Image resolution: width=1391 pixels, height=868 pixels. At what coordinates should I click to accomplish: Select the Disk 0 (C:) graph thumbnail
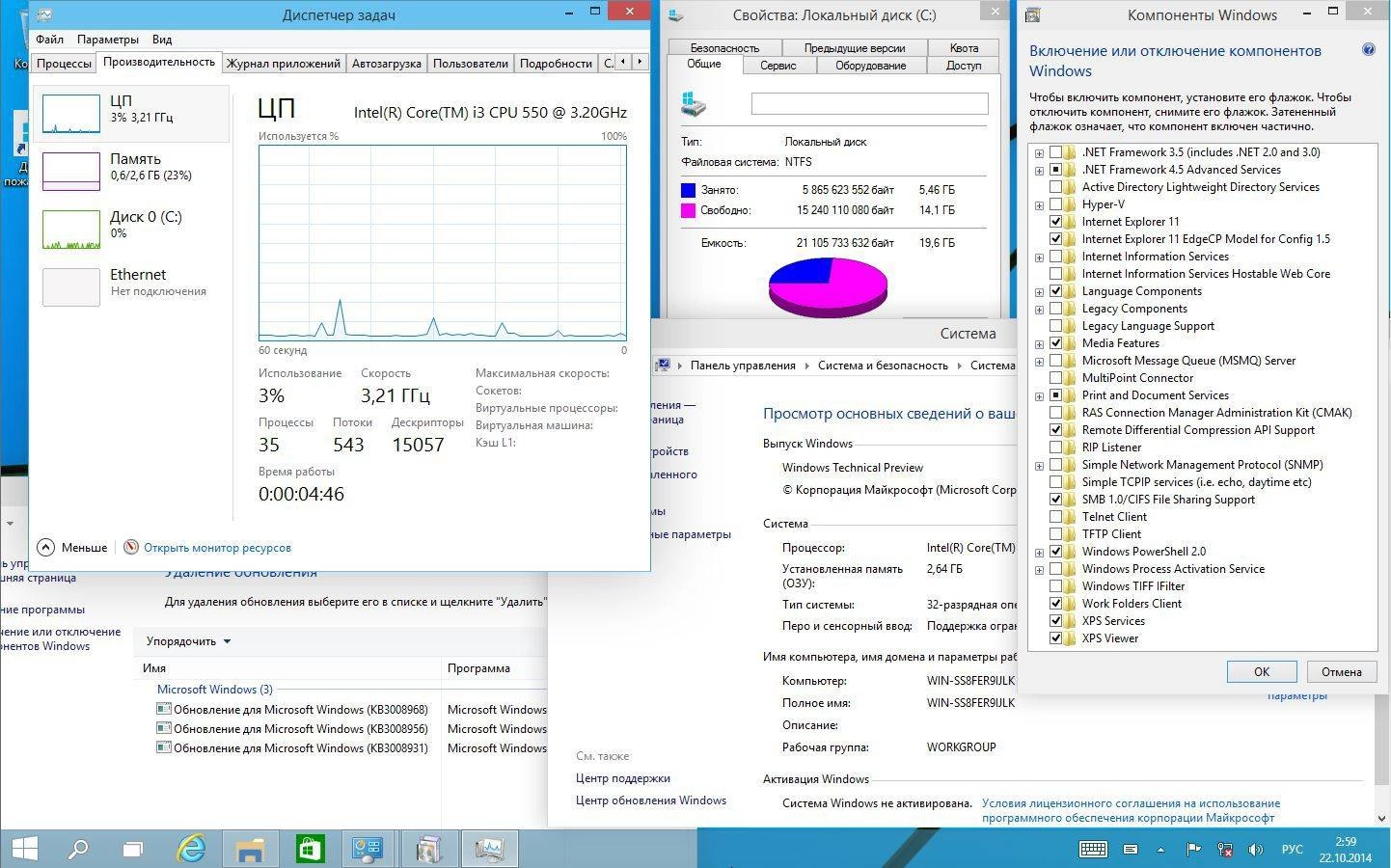point(71,230)
